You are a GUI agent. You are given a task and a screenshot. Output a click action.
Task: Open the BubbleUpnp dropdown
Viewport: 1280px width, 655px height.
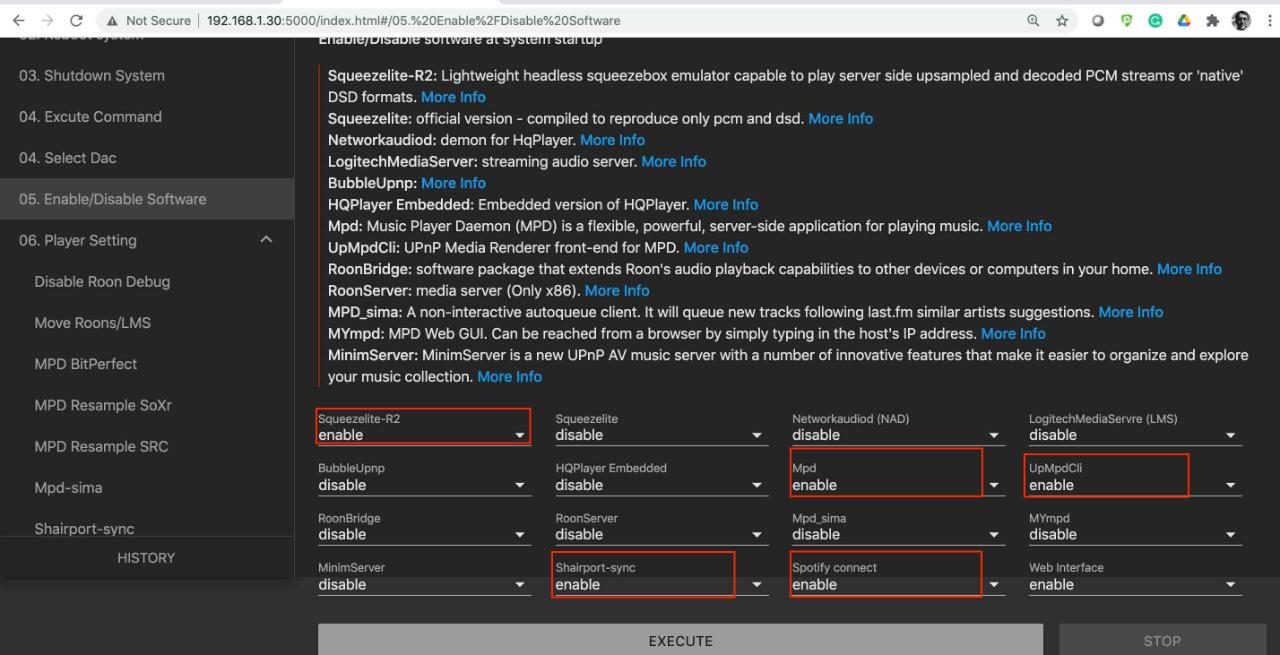tap(423, 485)
